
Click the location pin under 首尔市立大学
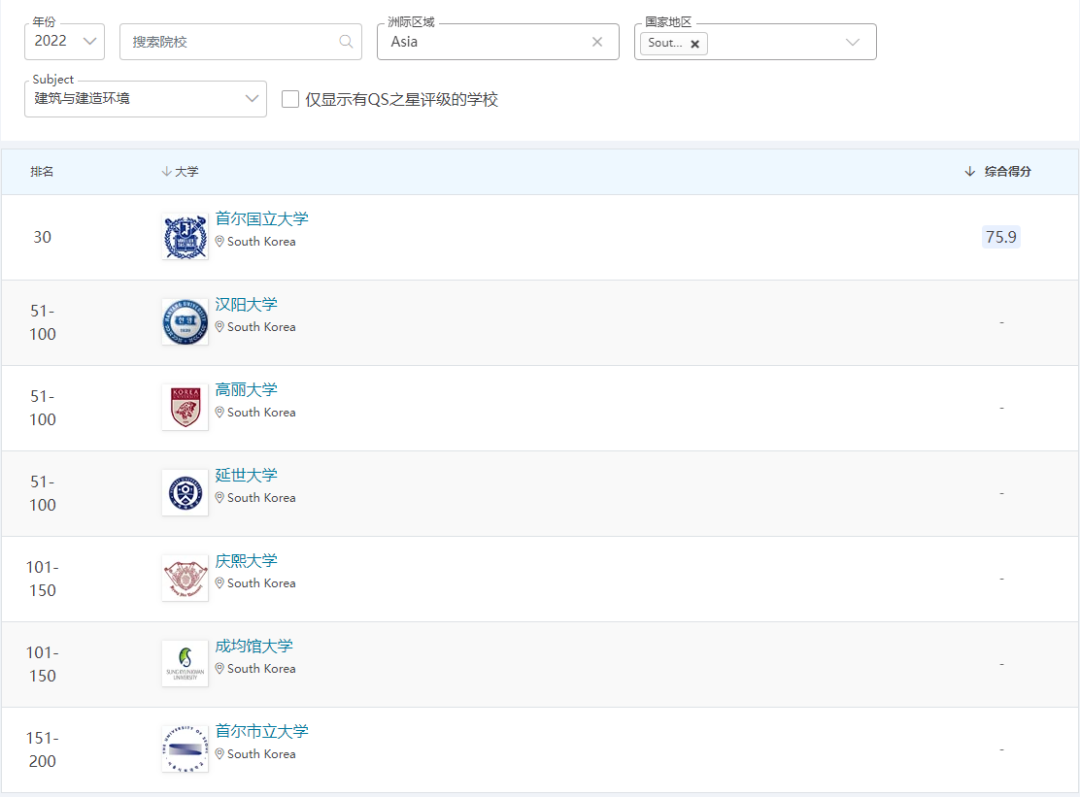pos(220,754)
